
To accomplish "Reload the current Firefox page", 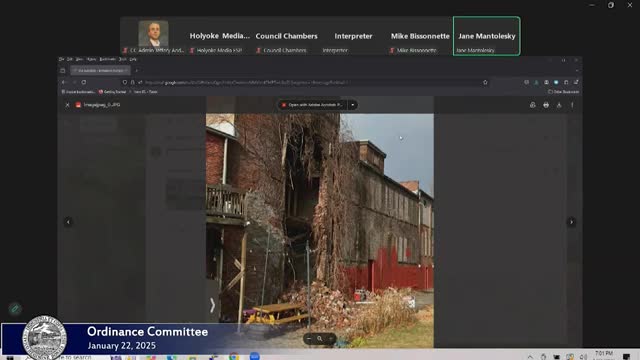I will coord(84,82).
